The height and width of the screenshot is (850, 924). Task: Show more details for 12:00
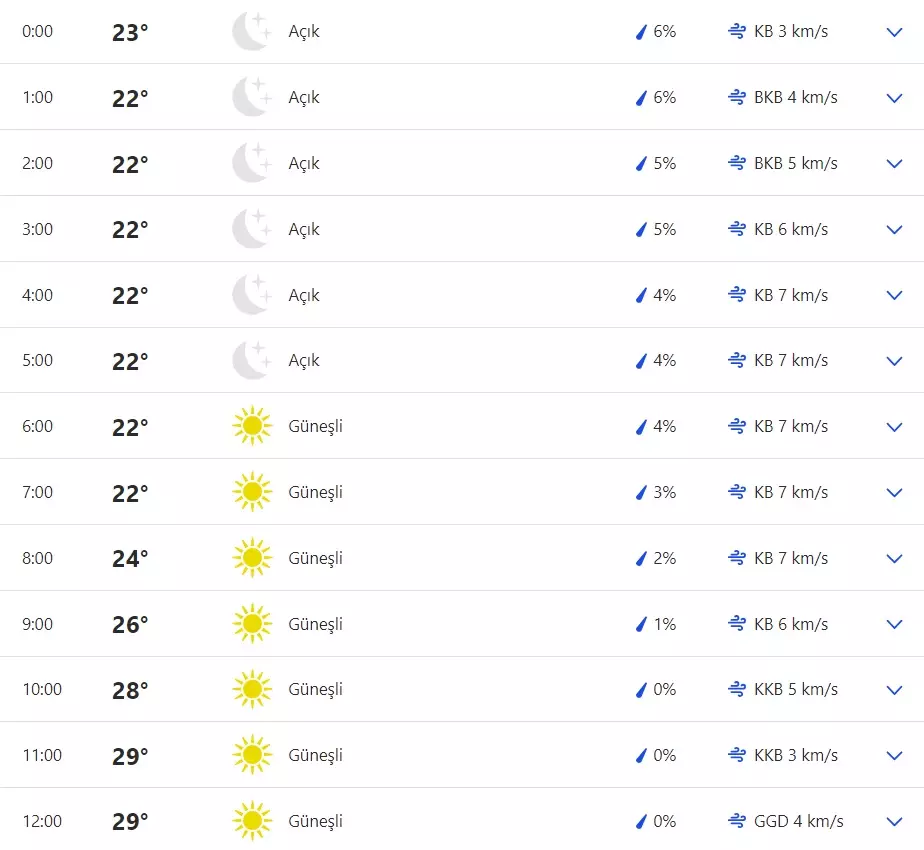click(x=894, y=821)
